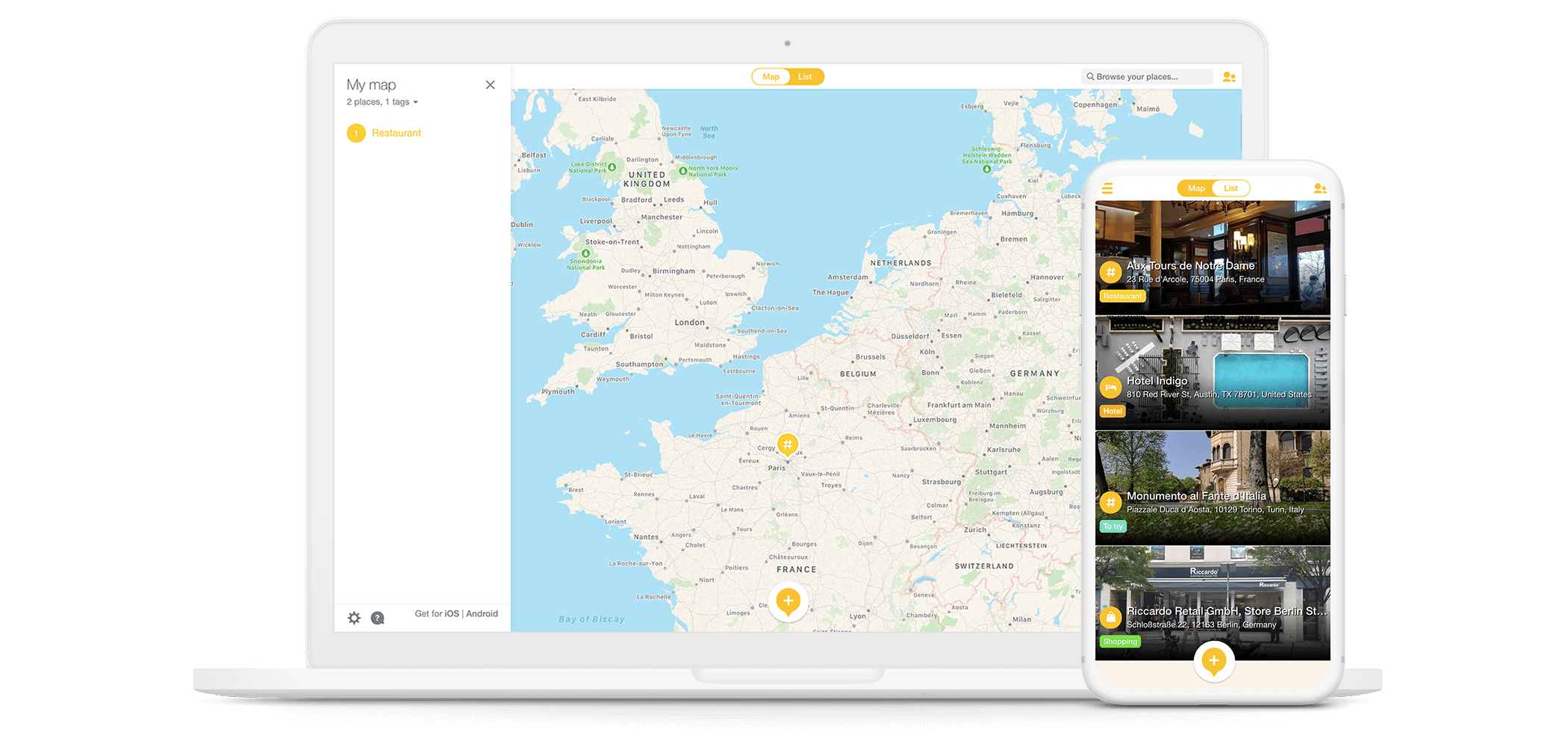Open settings gear in sidebar footer
This screenshot has height=747, width=1568.
pyautogui.click(x=354, y=618)
